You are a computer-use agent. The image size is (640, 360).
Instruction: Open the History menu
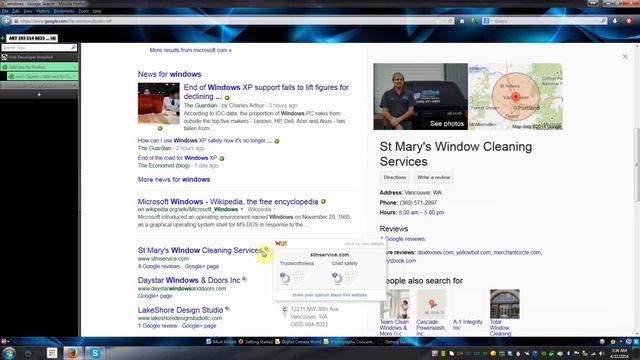pos(42,11)
